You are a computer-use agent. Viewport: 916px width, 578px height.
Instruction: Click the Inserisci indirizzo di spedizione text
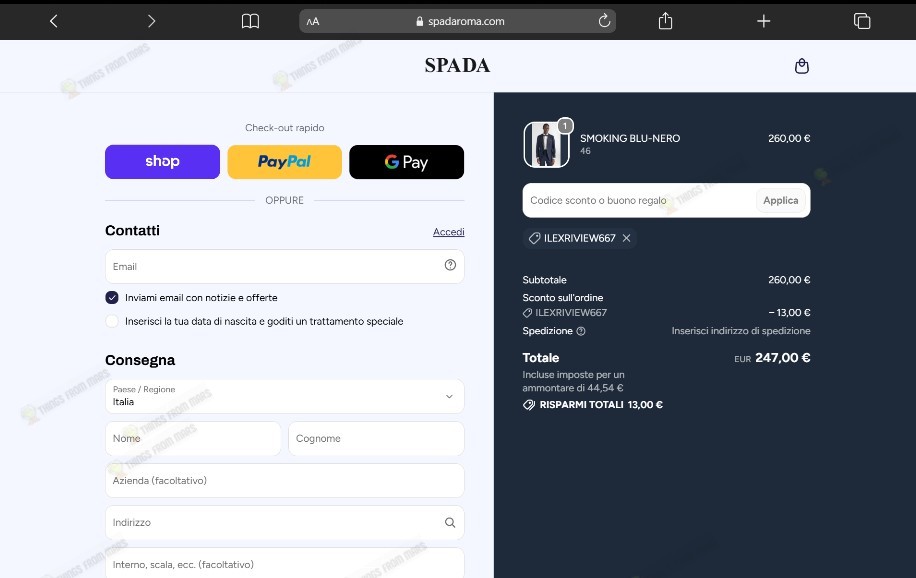[x=741, y=331]
